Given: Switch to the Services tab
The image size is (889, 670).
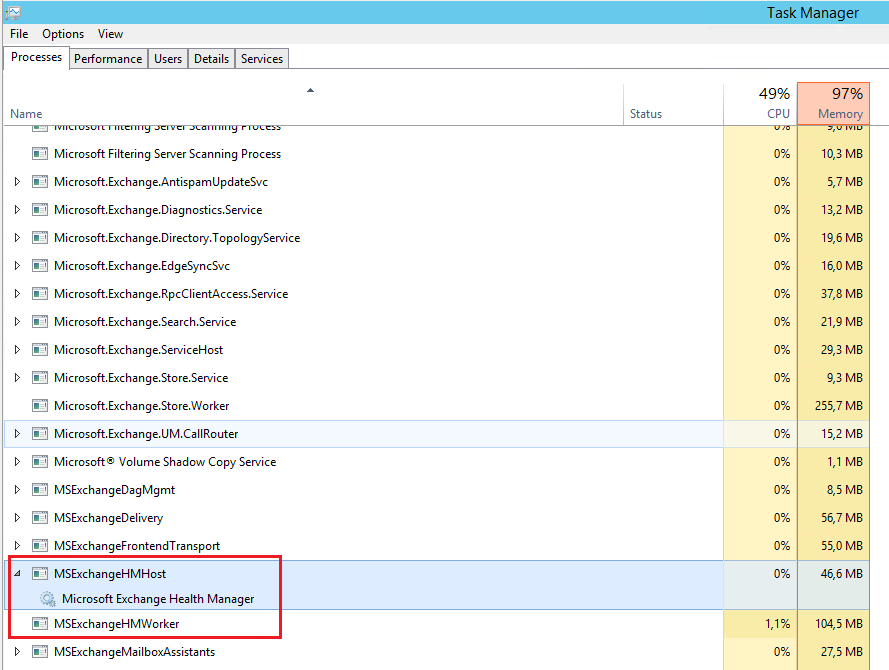Looking at the screenshot, I should coord(262,59).
